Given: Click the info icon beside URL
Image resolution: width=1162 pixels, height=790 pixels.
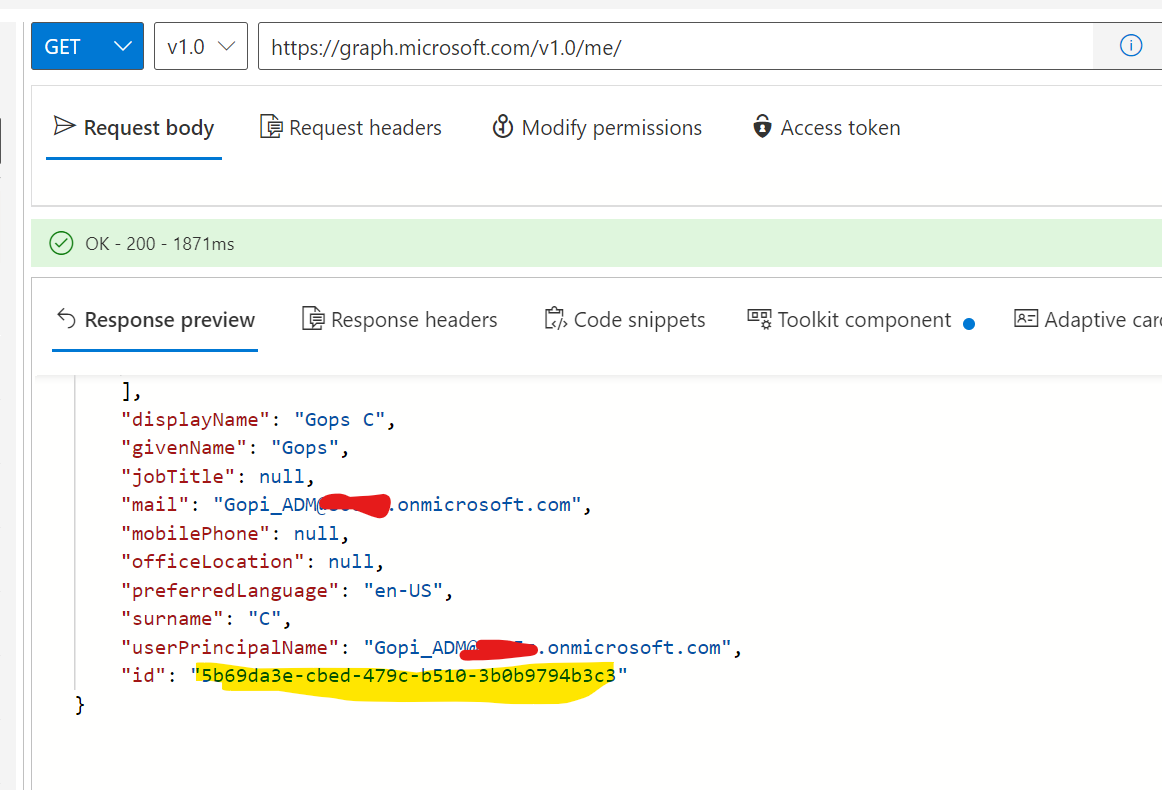Looking at the screenshot, I should coord(1130,46).
